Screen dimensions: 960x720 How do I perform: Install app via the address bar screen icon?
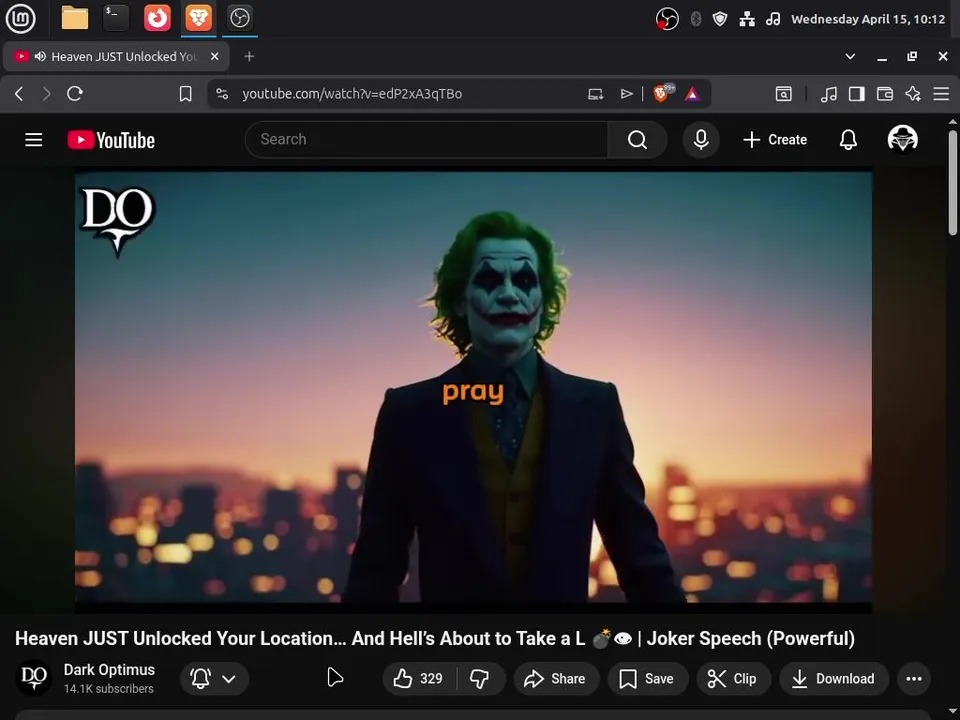pos(595,94)
